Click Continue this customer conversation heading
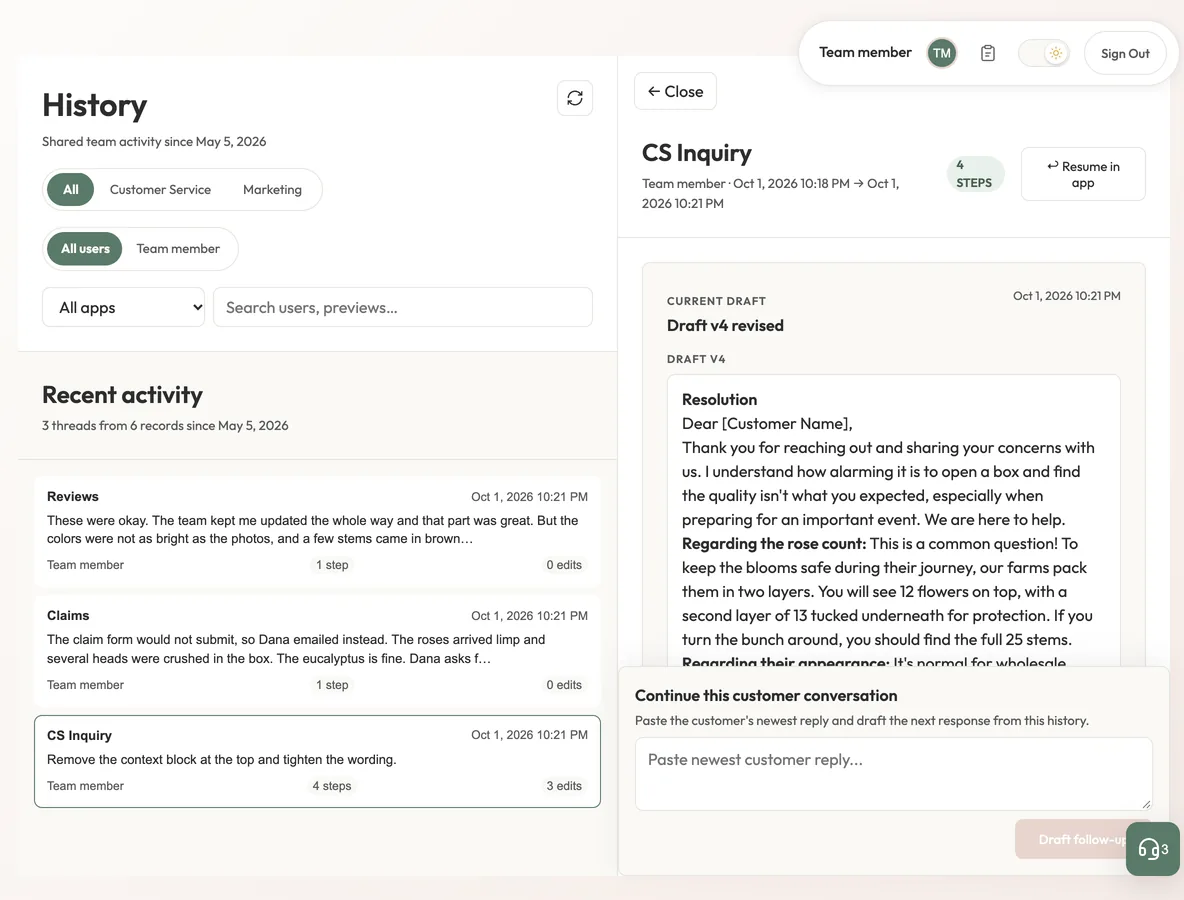The image size is (1184, 900). 766,695
